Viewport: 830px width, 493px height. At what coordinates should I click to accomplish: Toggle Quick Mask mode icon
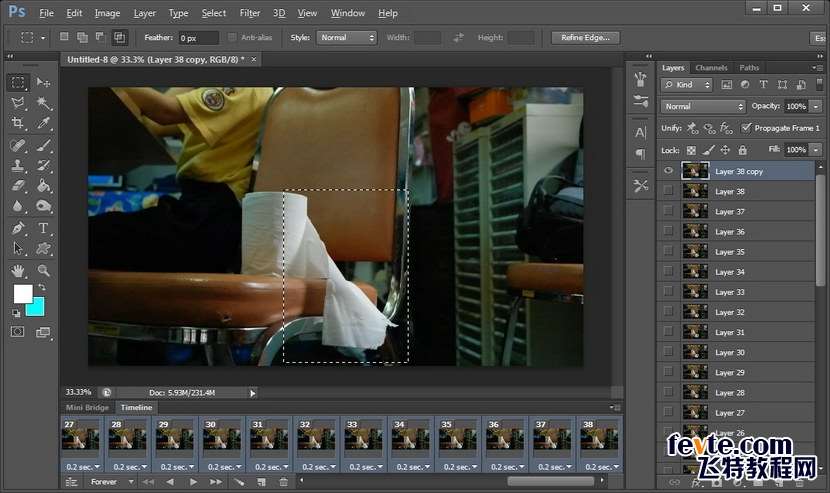tap(17, 331)
